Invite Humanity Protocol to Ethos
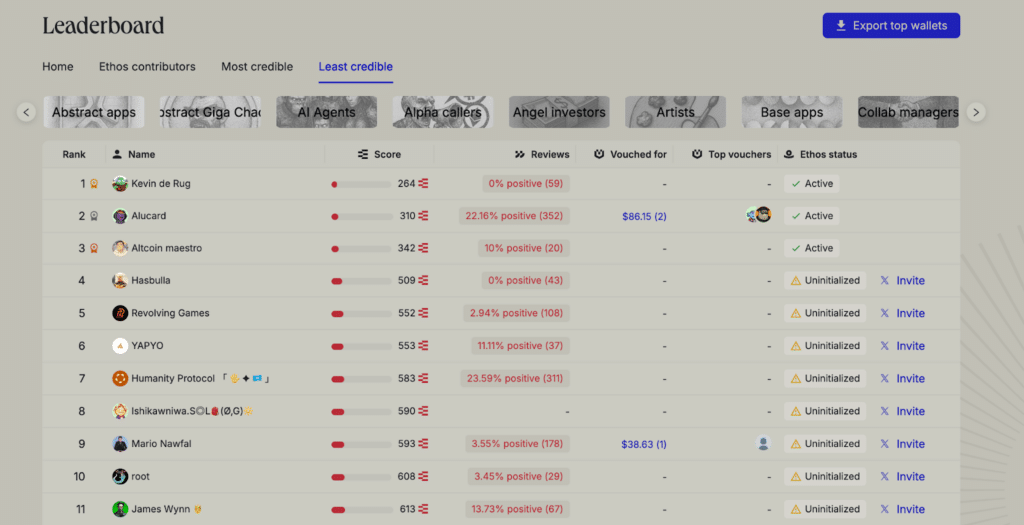The width and height of the screenshot is (1024, 525). [910, 379]
